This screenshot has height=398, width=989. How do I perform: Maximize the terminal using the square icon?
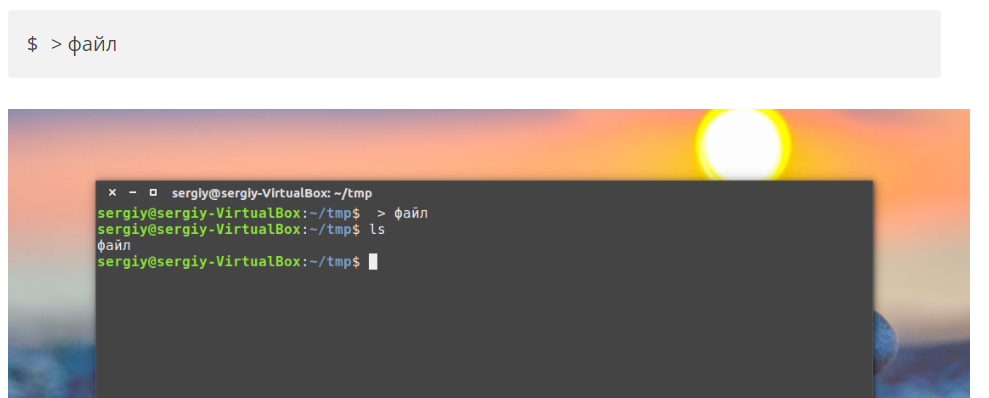153,193
